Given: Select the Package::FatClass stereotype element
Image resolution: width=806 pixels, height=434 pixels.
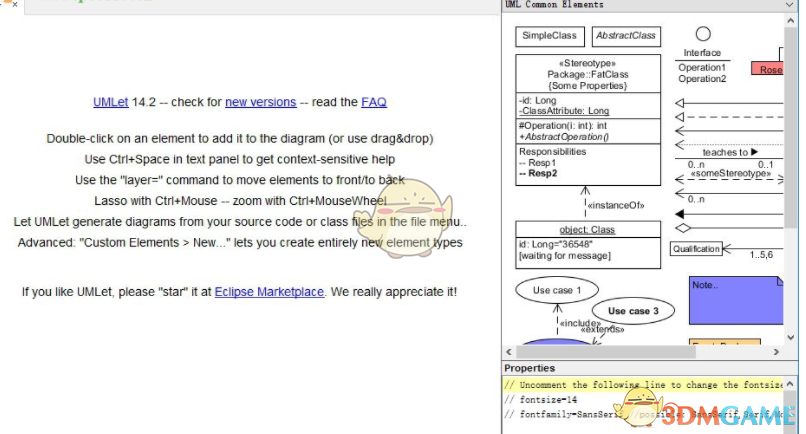Looking at the screenshot, I should coord(588,120).
